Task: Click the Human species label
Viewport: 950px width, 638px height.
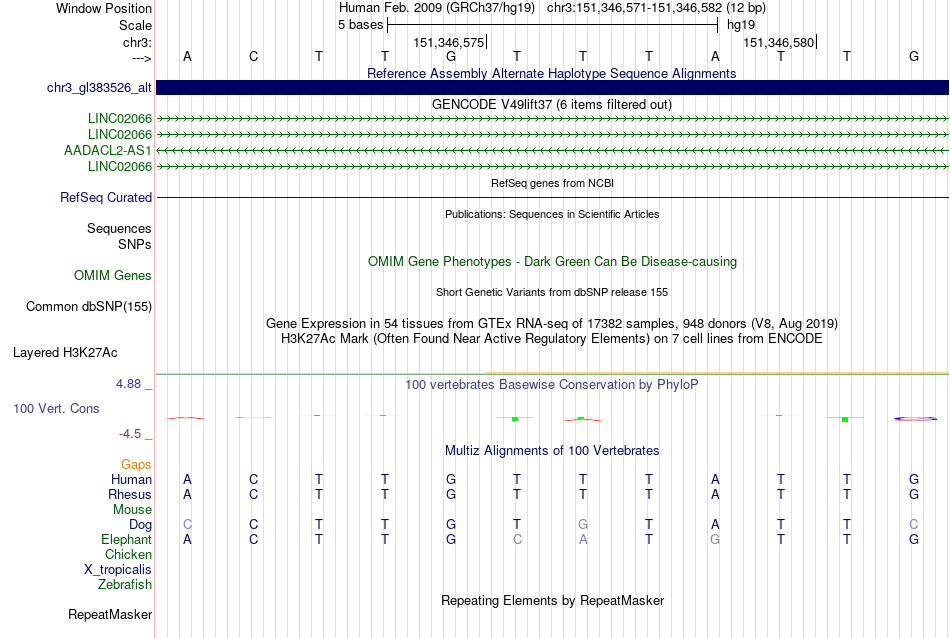Action: click(x=131, y=479)
